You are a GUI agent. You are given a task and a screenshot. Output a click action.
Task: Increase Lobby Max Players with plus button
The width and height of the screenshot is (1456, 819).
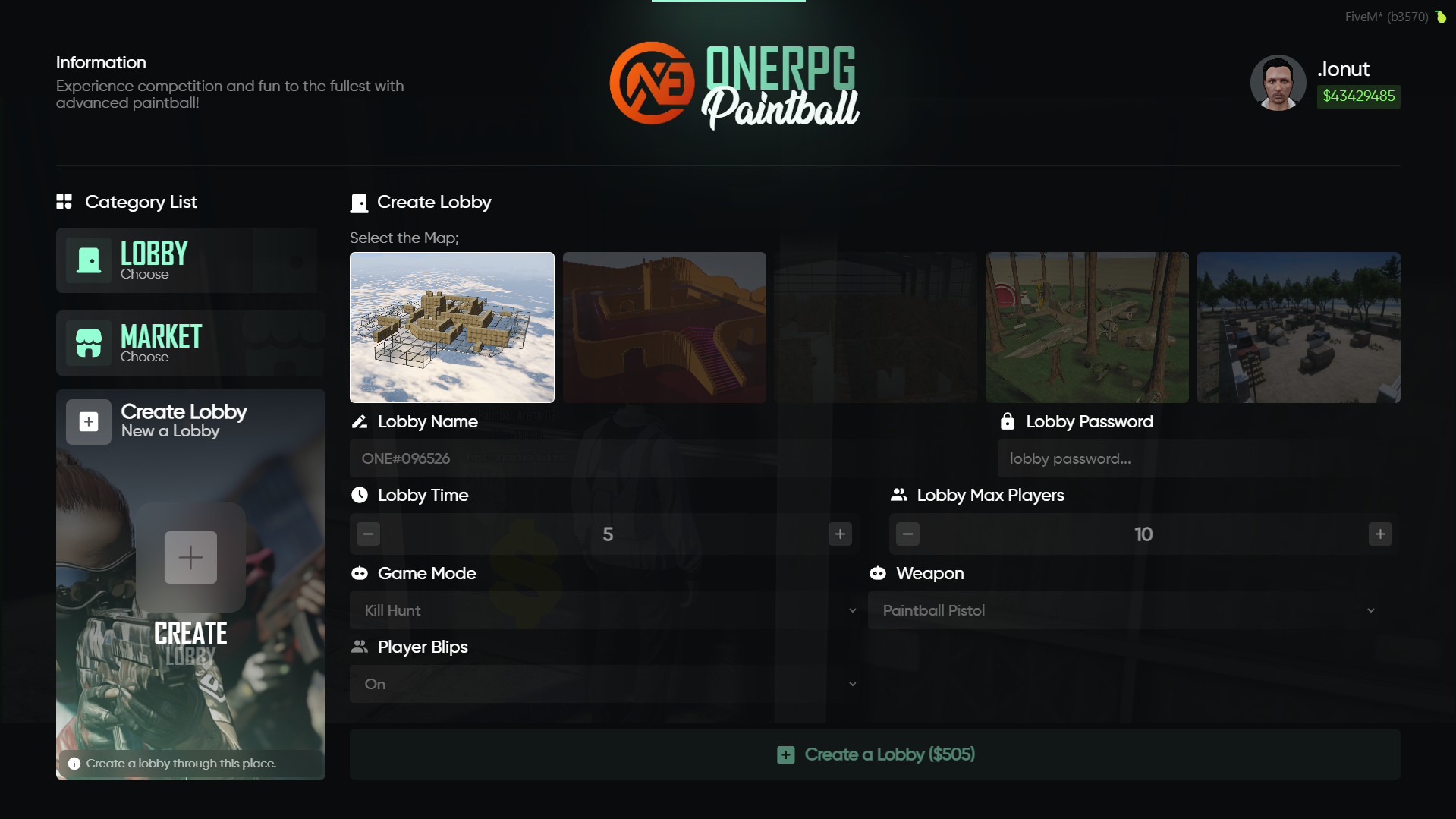1380,534
